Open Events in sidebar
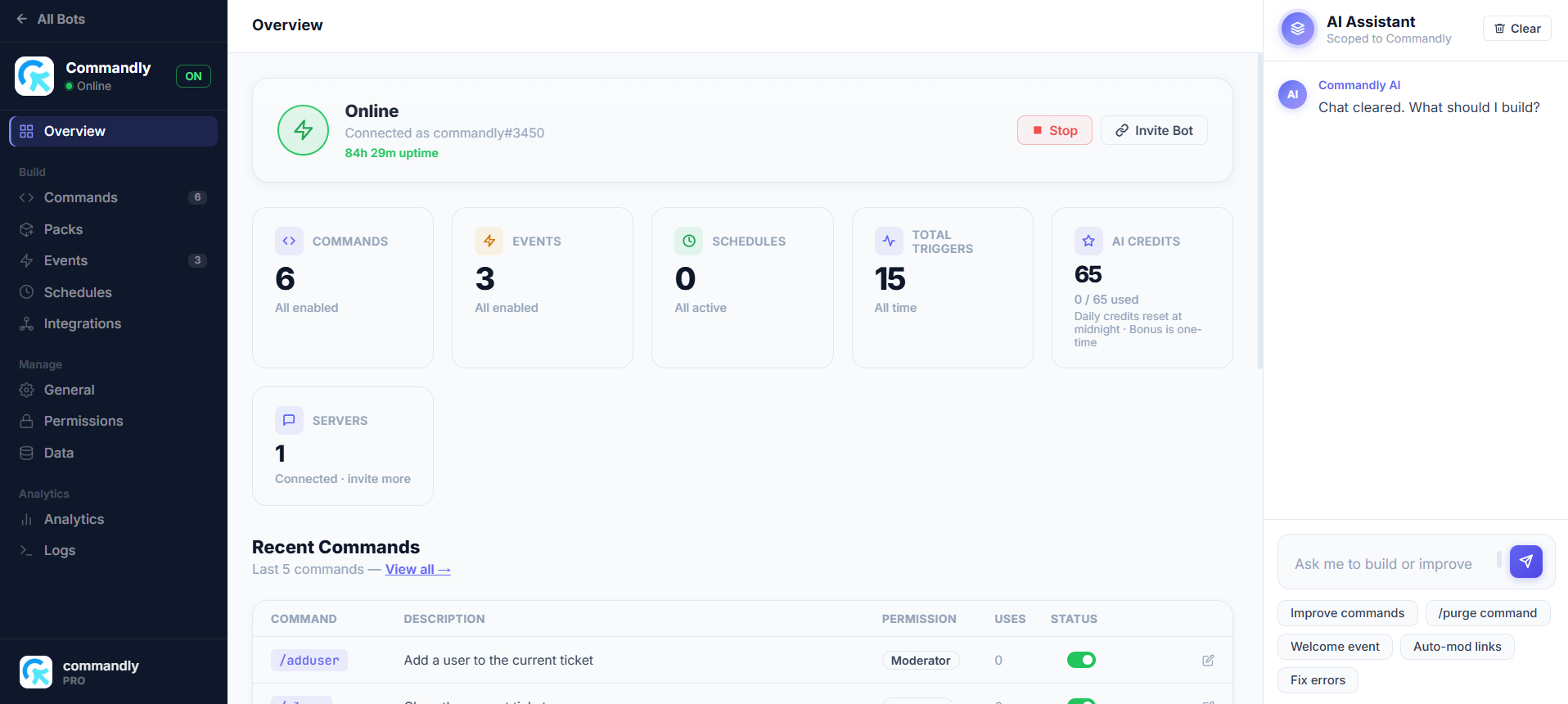The width and height of the screenshot is (1568, 704). point(114,260)
